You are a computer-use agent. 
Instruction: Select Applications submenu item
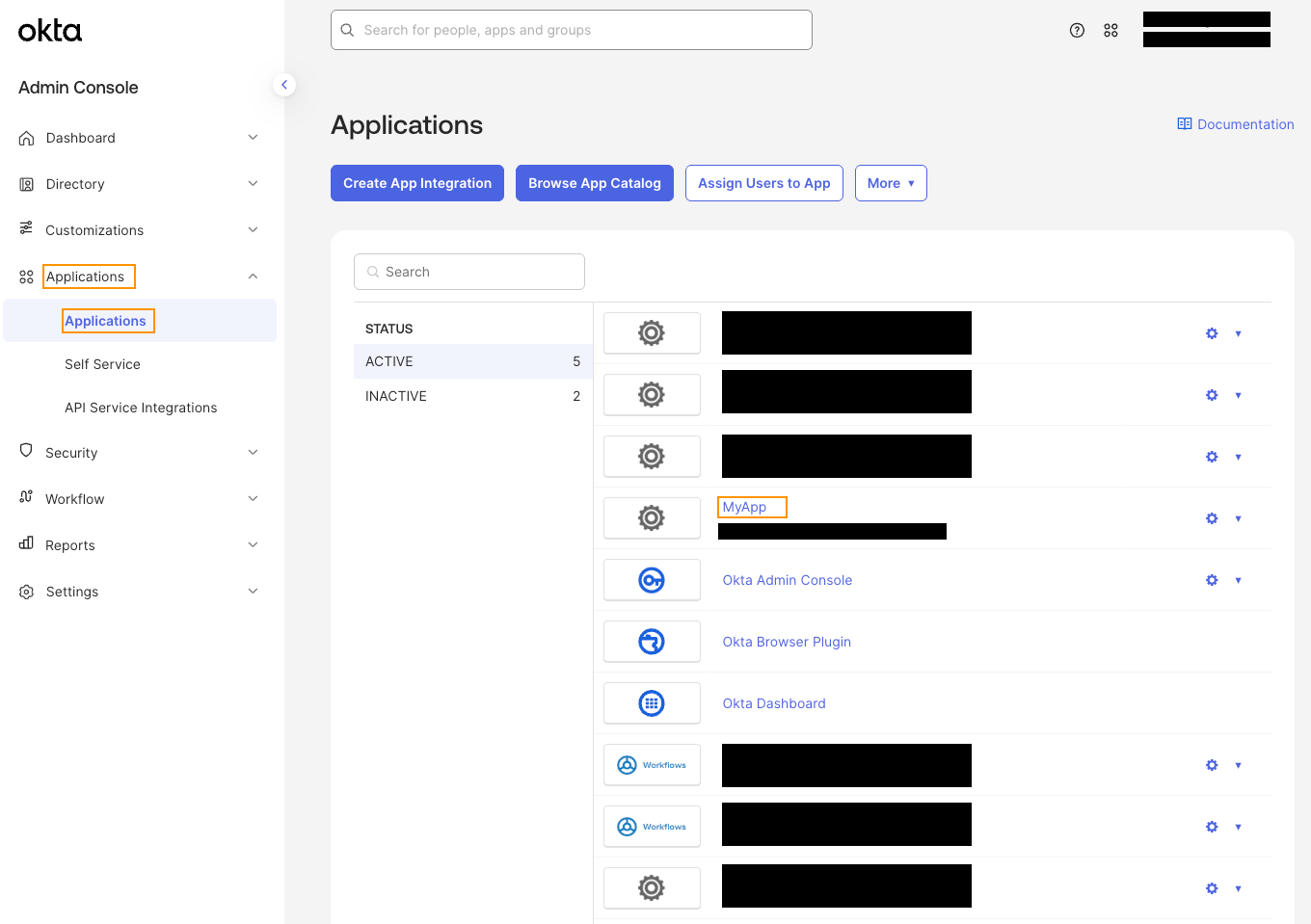click(140, 321)
